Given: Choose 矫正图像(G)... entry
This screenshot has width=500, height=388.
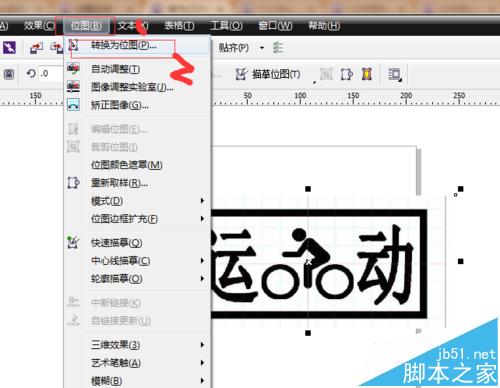Looking at the screenshot, I should point(137,105).
